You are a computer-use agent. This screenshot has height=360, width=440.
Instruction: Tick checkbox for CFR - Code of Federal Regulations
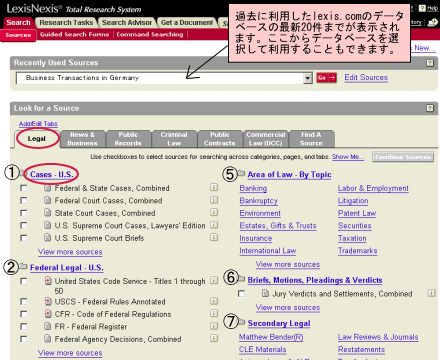click(24, 314)
